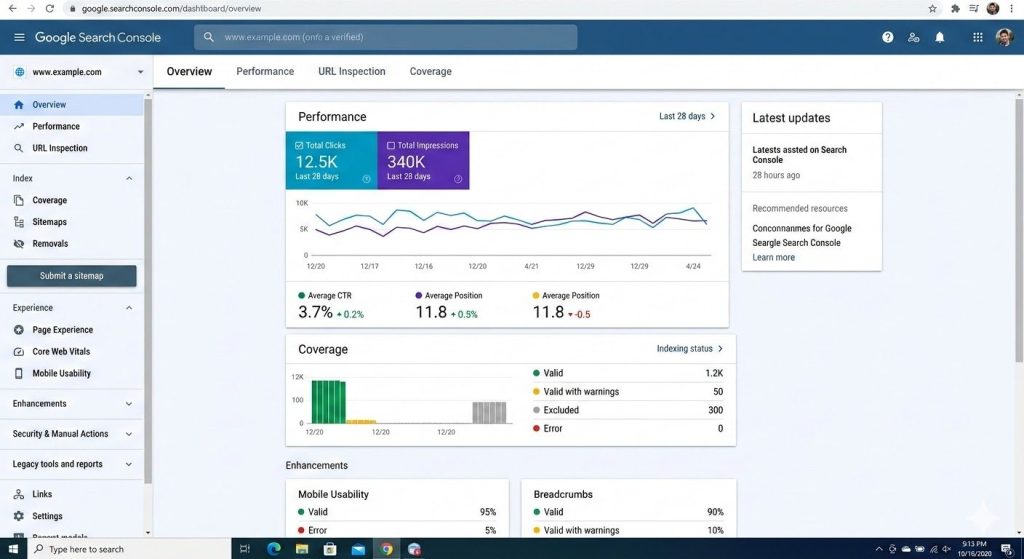Bookmark this page with the star
This screenshot has width=1024, height=559.
933,8
